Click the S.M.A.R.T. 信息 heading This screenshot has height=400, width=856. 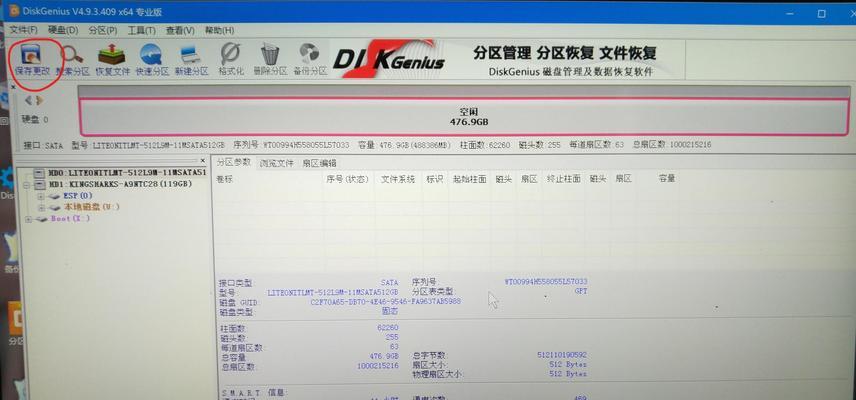click(254, 393)
